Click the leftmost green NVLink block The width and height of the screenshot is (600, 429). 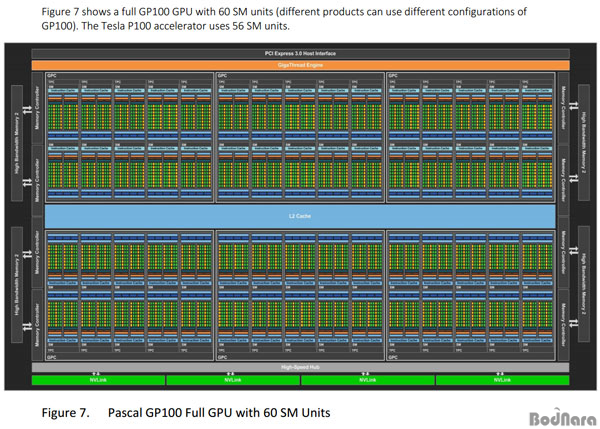tap(98, 380)
